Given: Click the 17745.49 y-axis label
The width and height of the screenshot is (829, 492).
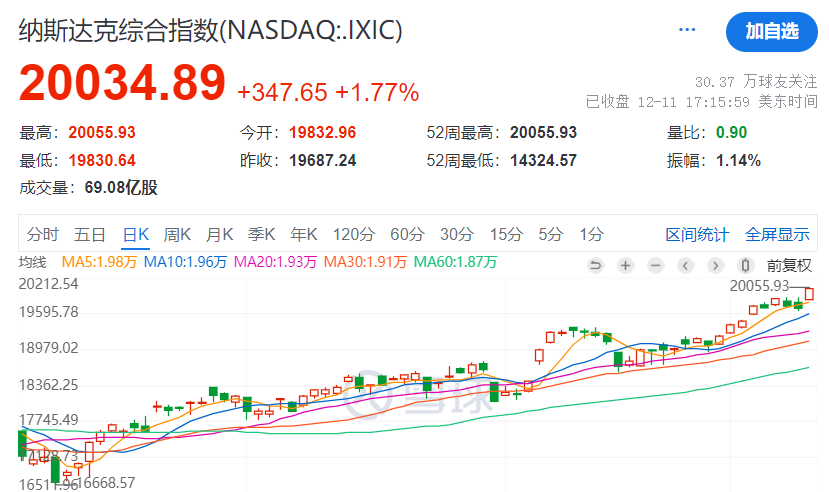Looking at the screenshot, I should [x=49, y=420].
